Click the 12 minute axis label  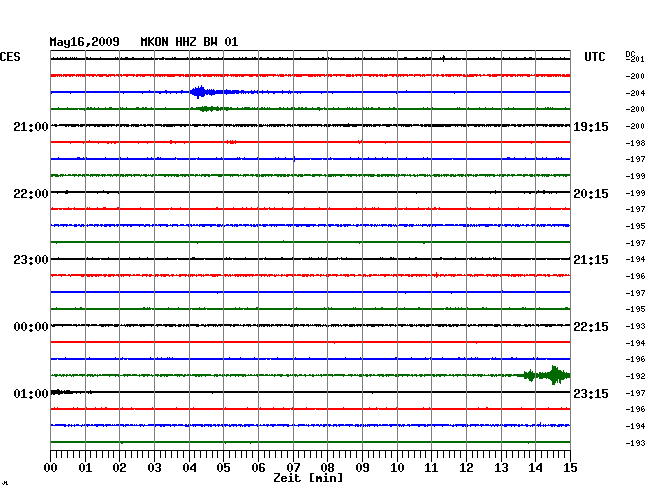[x=466, y=467]
